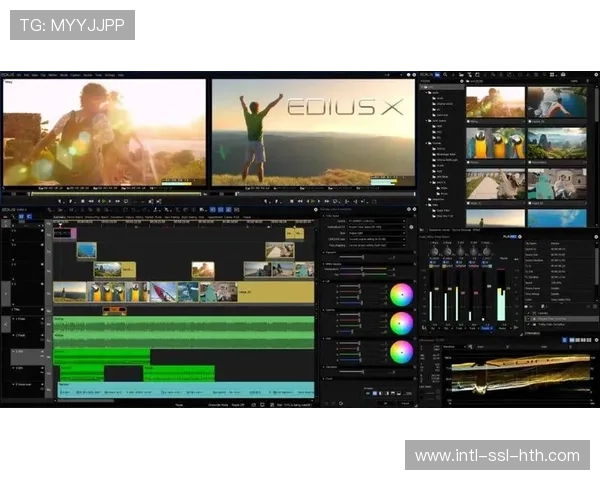The height and width of the screenshot is (480, 600).
Task: Click the Gamma color wheel in the middle
Action: pos(401,323)
